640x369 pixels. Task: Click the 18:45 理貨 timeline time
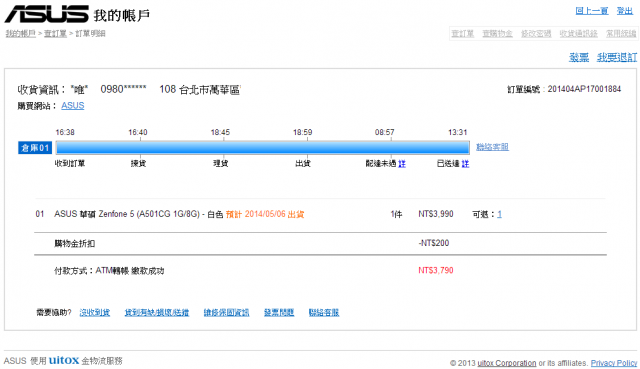pyautogui.click(x=220, y=132)
